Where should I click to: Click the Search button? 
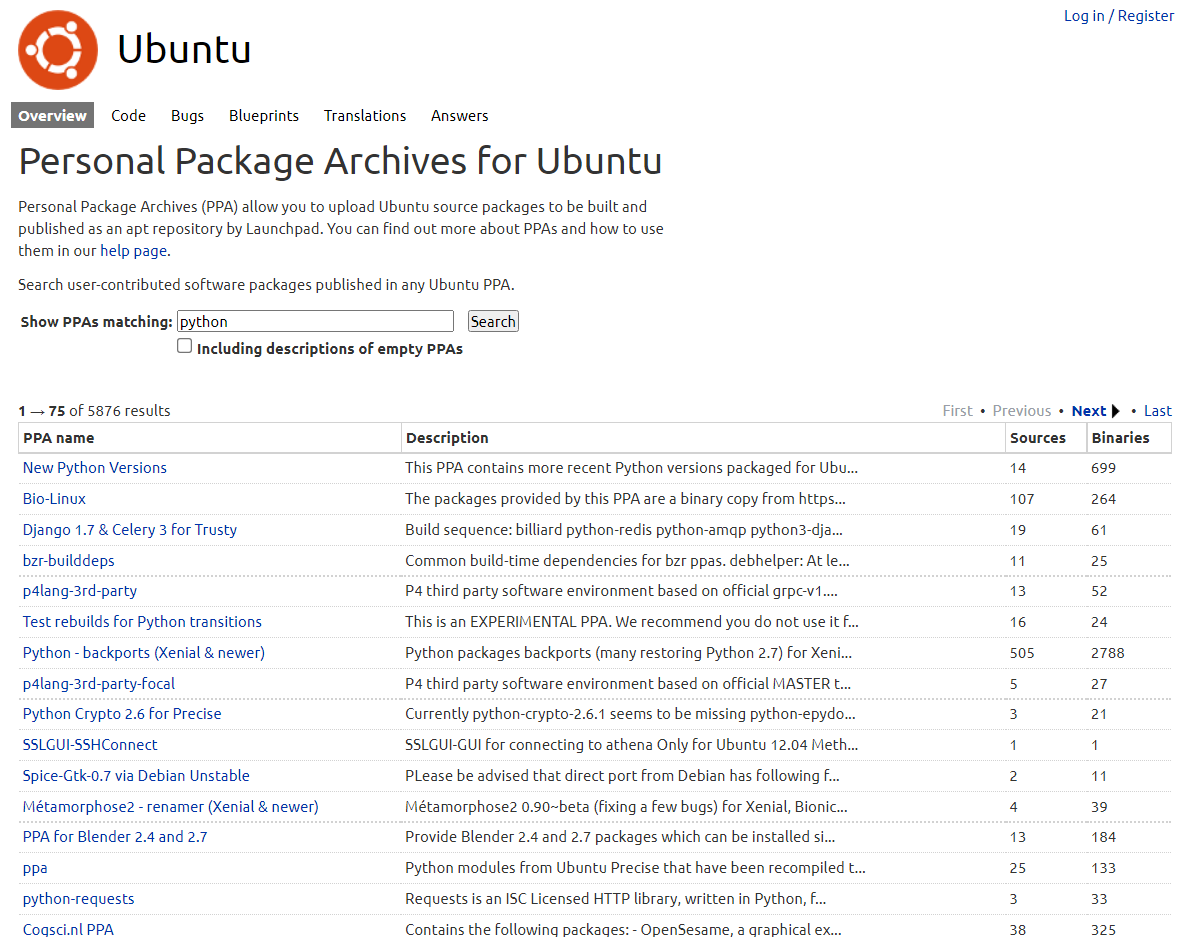(x=493, y=321)
